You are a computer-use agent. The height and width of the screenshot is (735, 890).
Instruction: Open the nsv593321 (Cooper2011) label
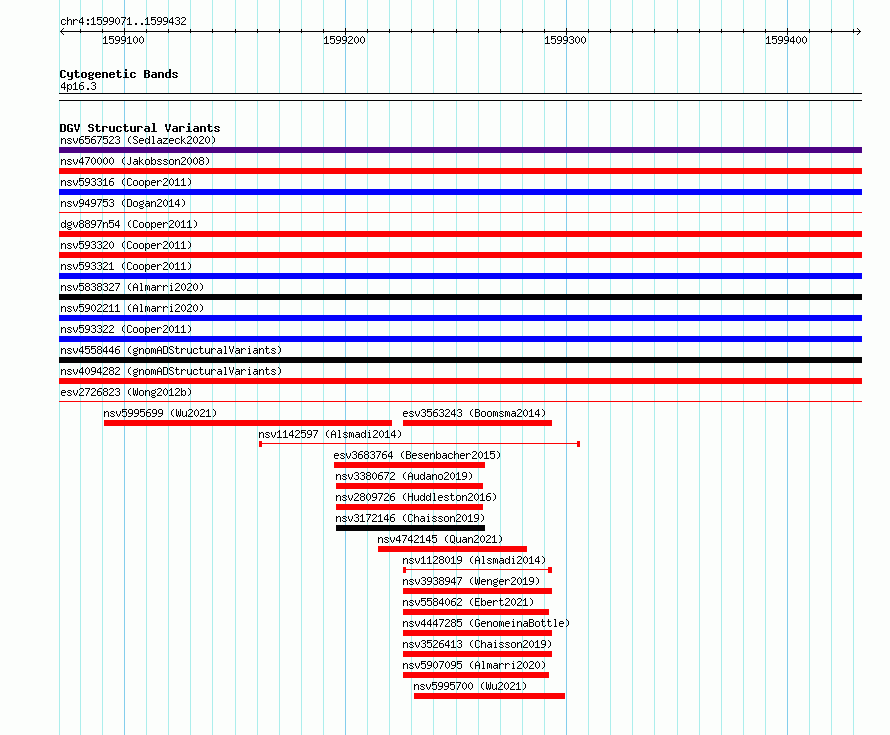126,266
